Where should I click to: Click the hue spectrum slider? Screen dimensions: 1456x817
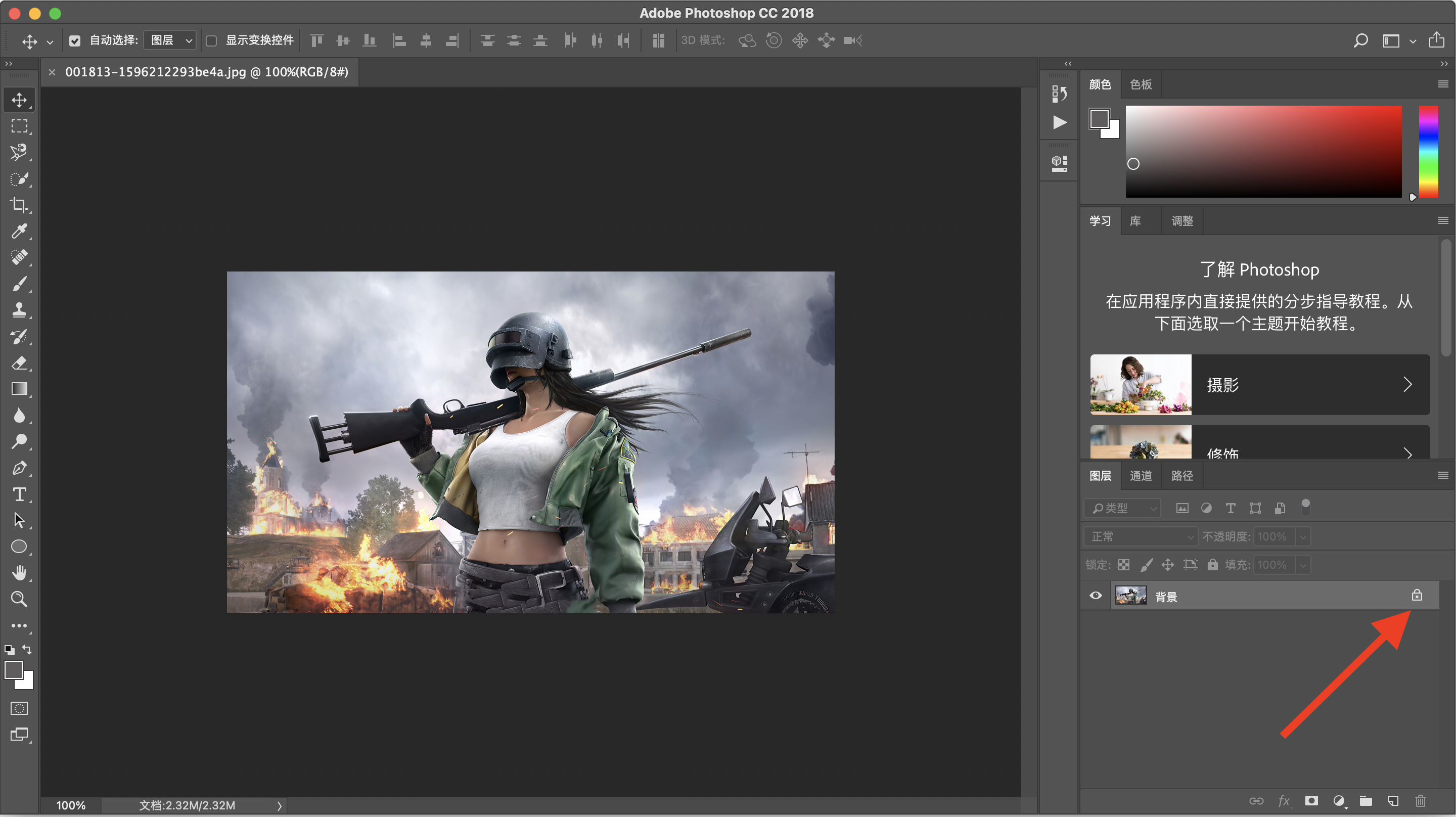pos(1428,152)
